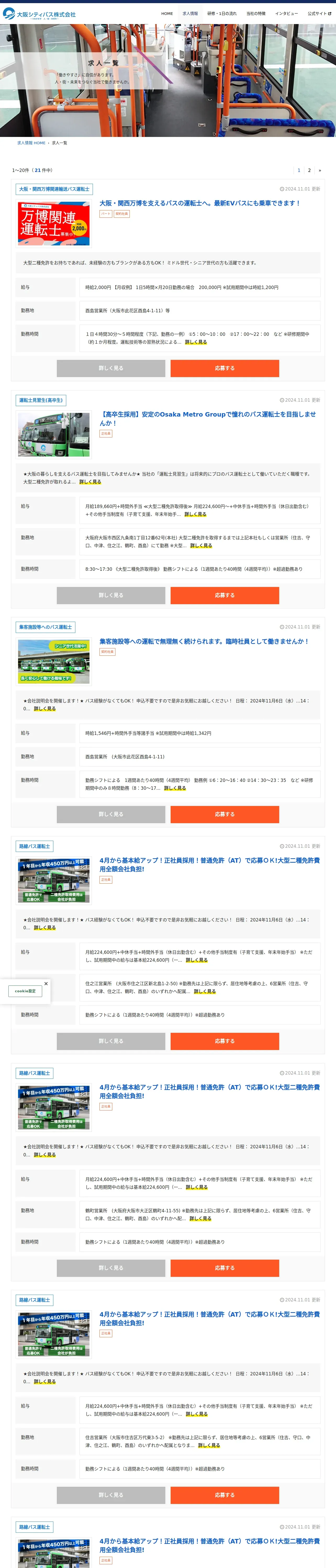Click grey 詳しく見る button on 鶴町営業所 card

[111, 1268]
